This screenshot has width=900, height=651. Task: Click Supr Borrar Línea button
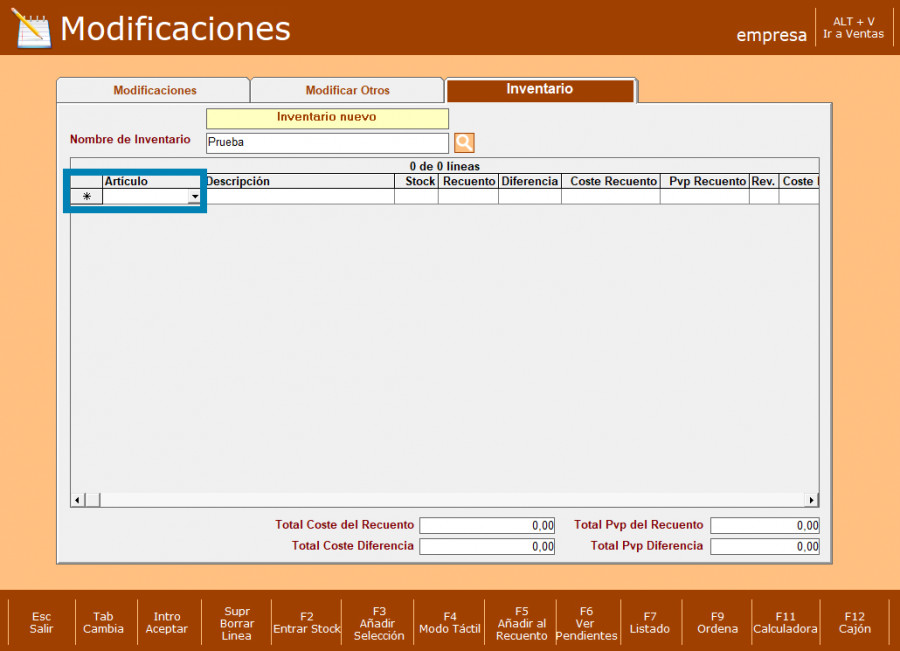coord(237,623)
